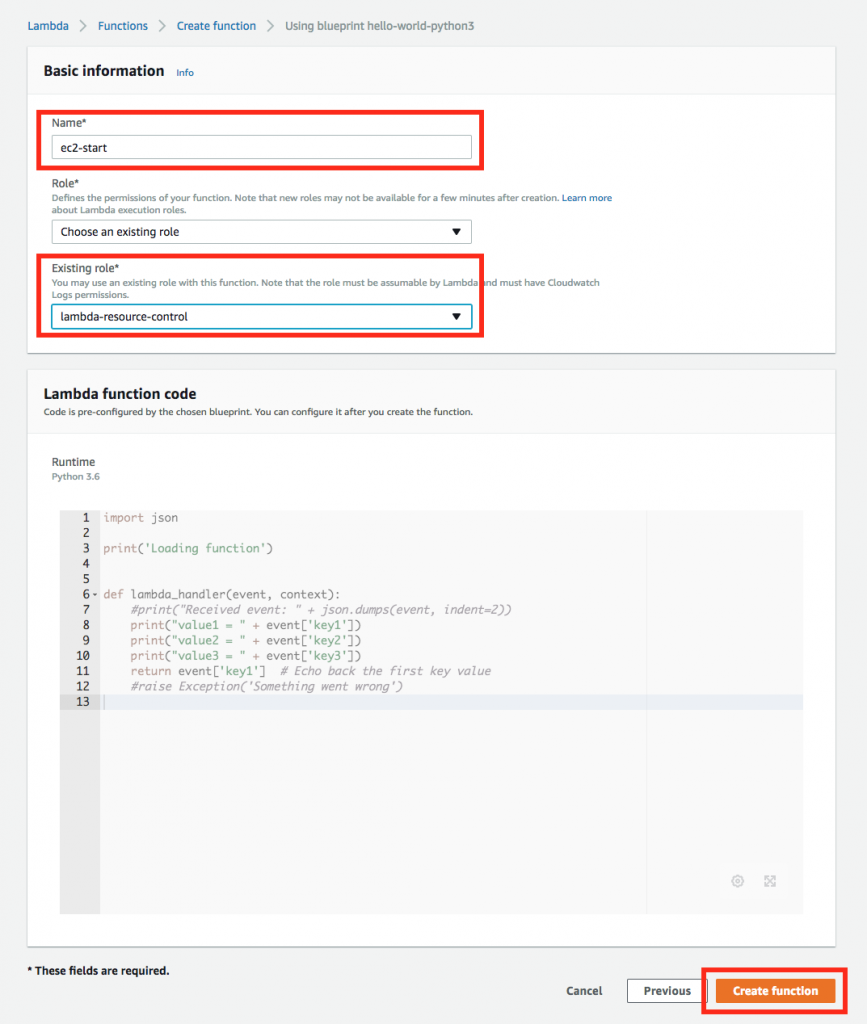Click inside the Name field containing 'ec2-start'
The width and height of the screenshot is (867, 1024).
(x=261, y=146)
